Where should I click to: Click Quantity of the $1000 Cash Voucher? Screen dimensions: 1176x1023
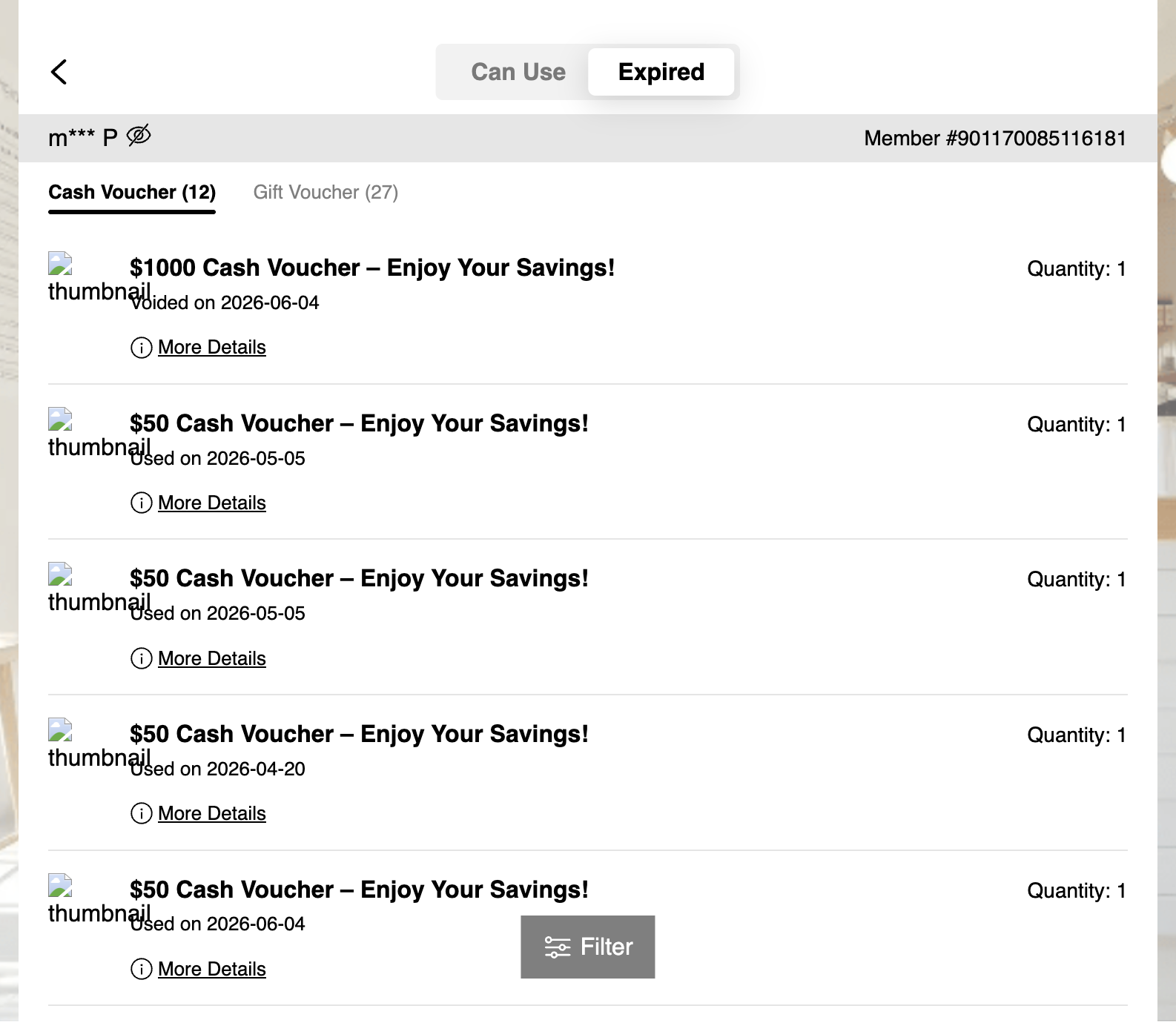coord(1077,268)
